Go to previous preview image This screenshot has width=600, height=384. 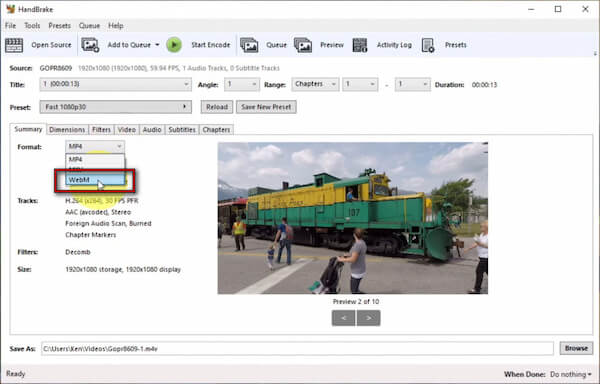[x=343, y=318]
